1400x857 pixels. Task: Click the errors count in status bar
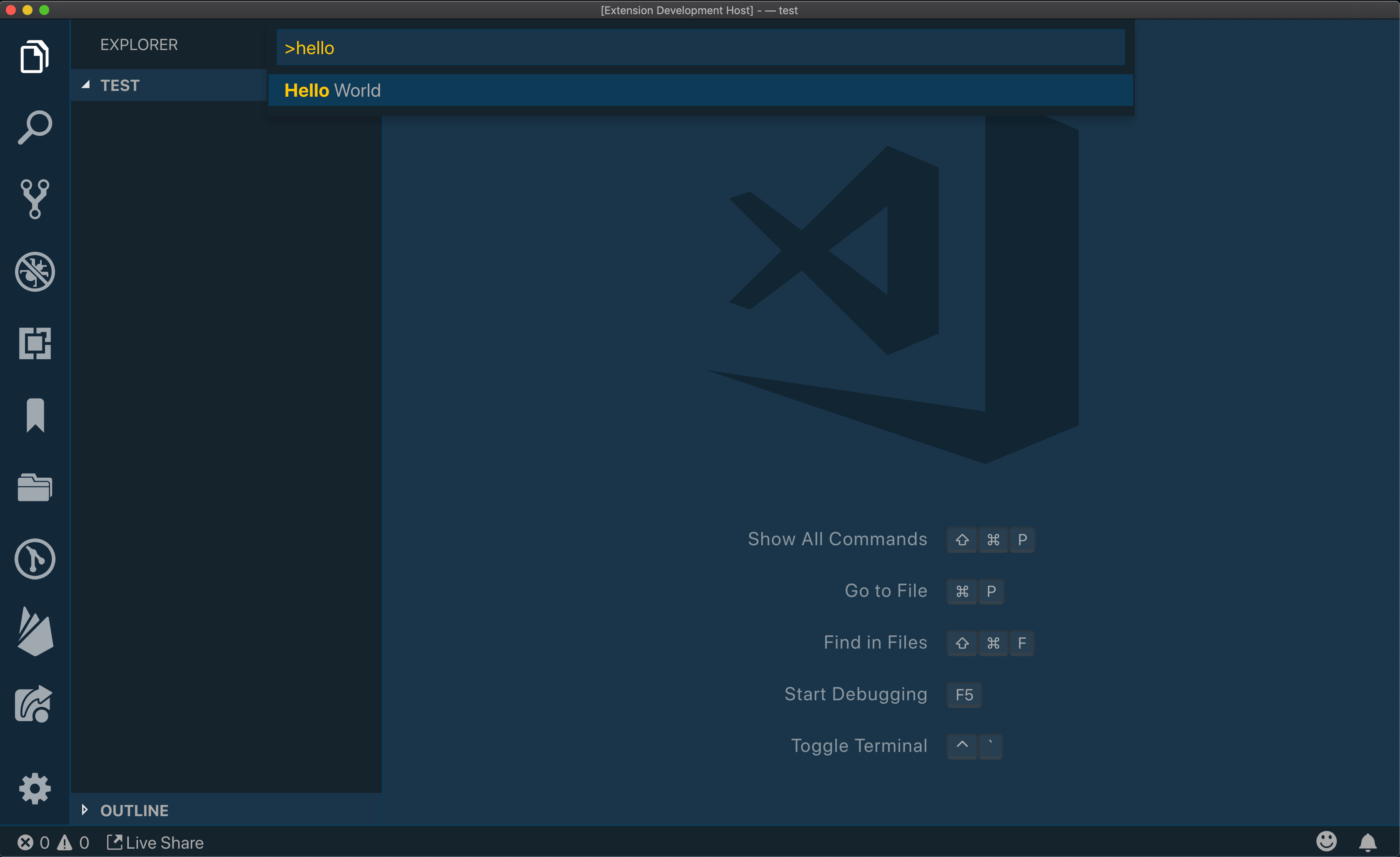[33, 842]
